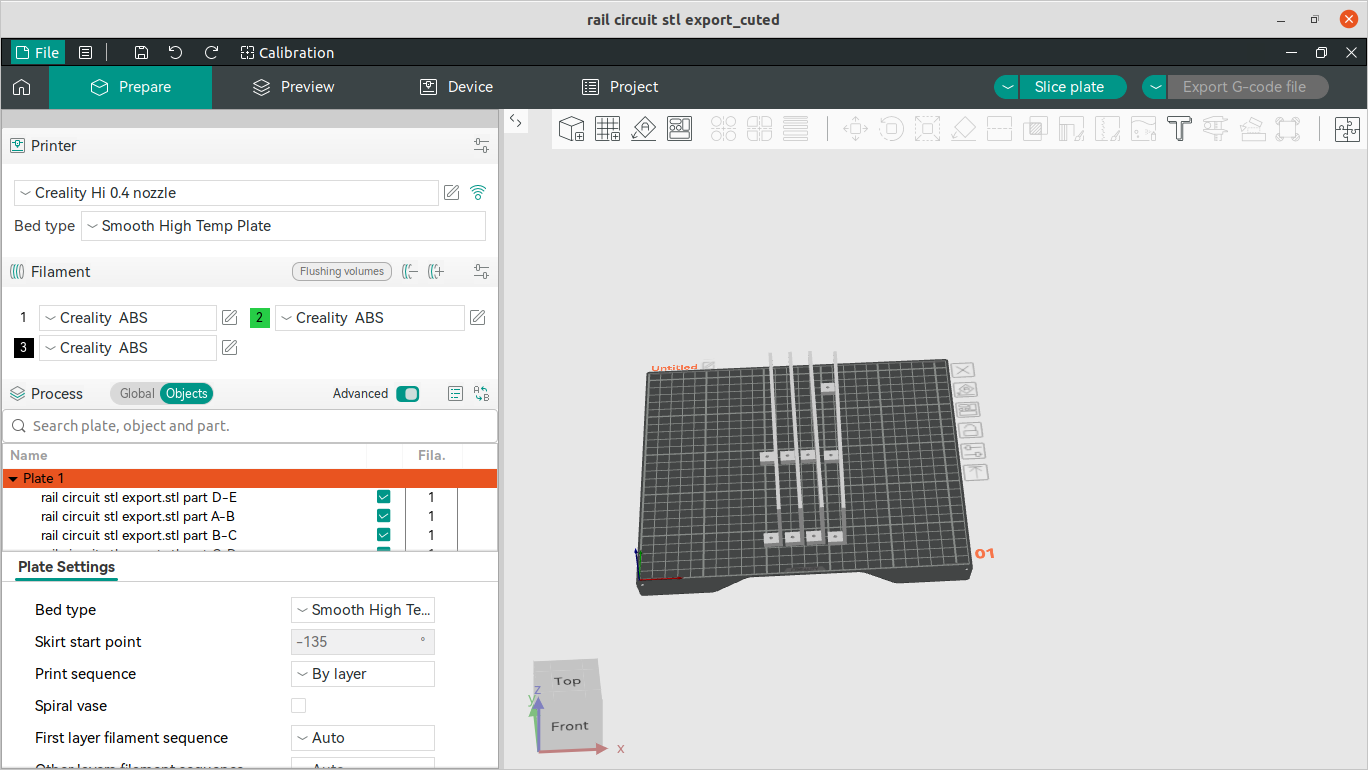The width and height of the screenshot is (1368, 770).
Task: Collapse the Plate 1 tree node
Action: [x=13, y=479]
